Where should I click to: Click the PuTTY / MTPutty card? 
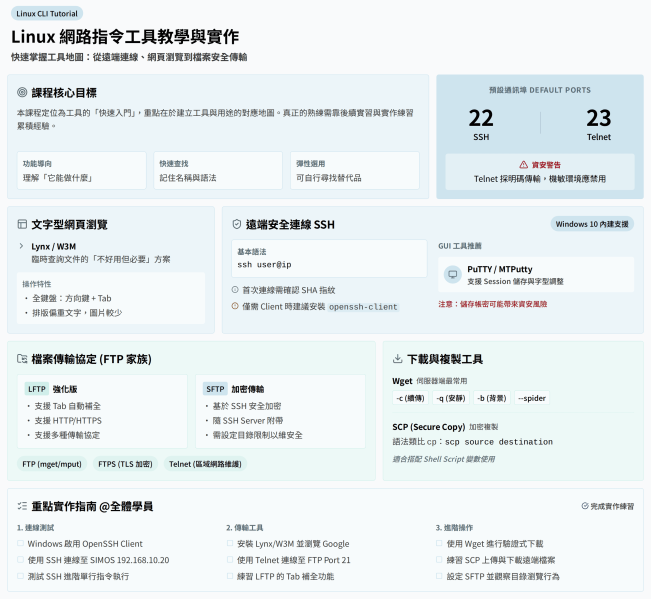coord(536,275)
